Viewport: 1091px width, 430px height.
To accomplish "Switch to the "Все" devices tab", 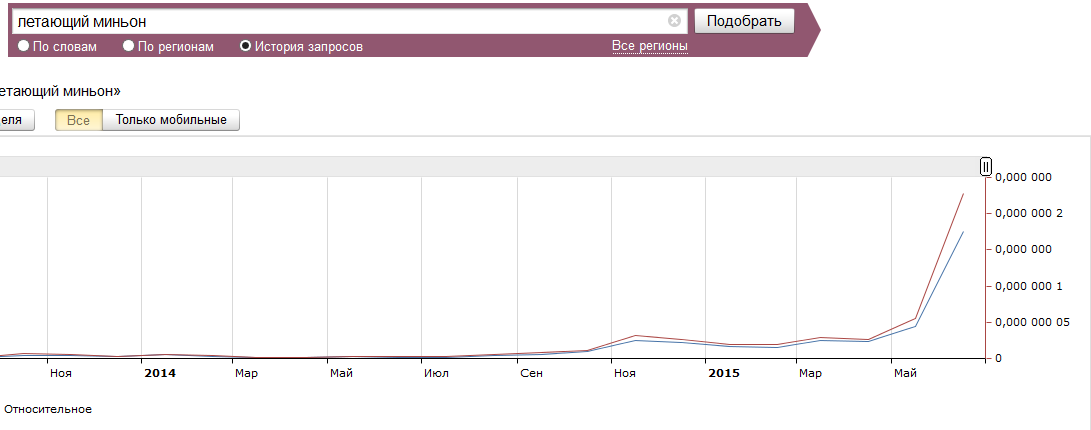I will point(79,120).
